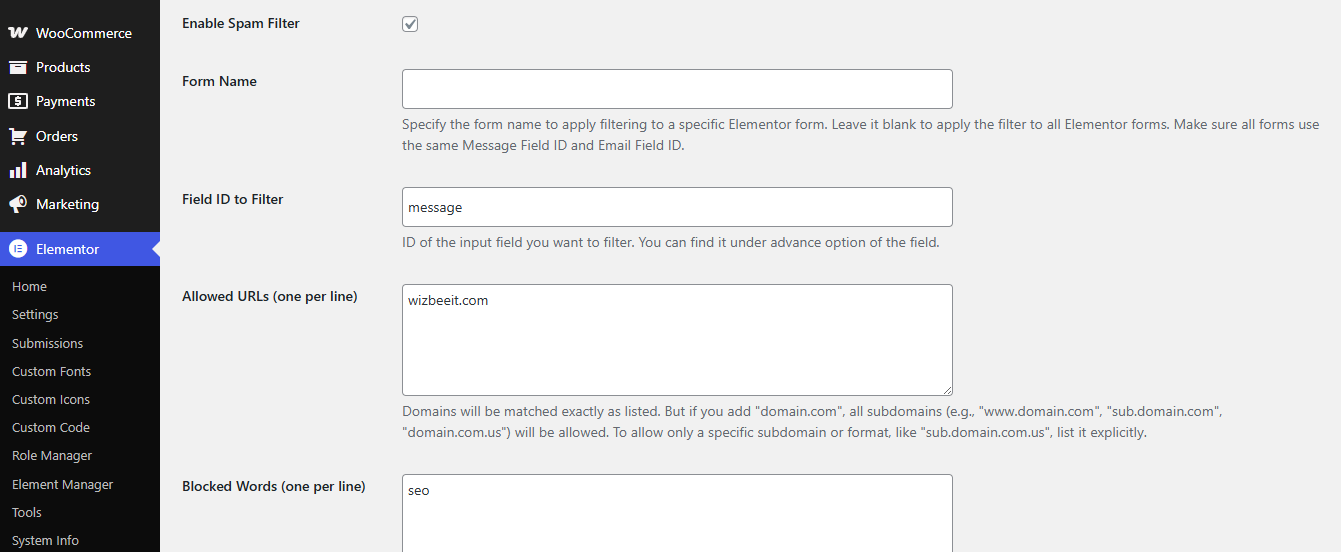
Task: Click the Field ID to Filter input
Action: click(677, 207)
